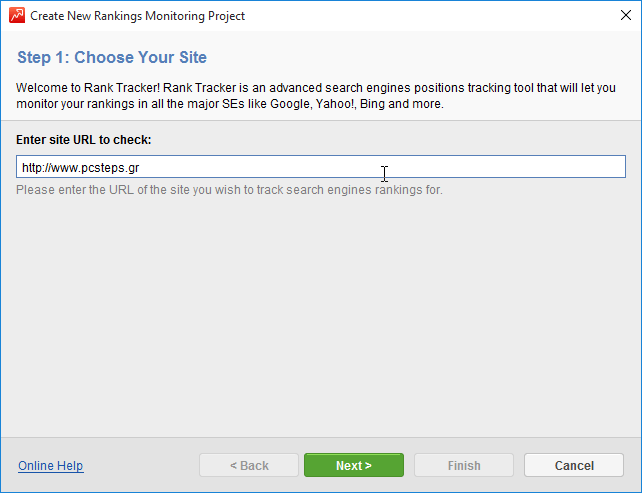Click the window title text
The height and width of the screenshot is (493, 642).
137,16
